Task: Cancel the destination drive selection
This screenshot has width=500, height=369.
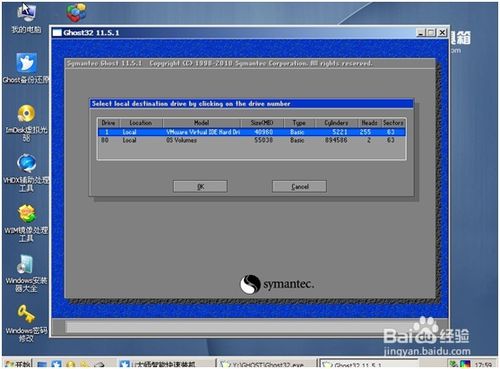Action: (299, 187)
